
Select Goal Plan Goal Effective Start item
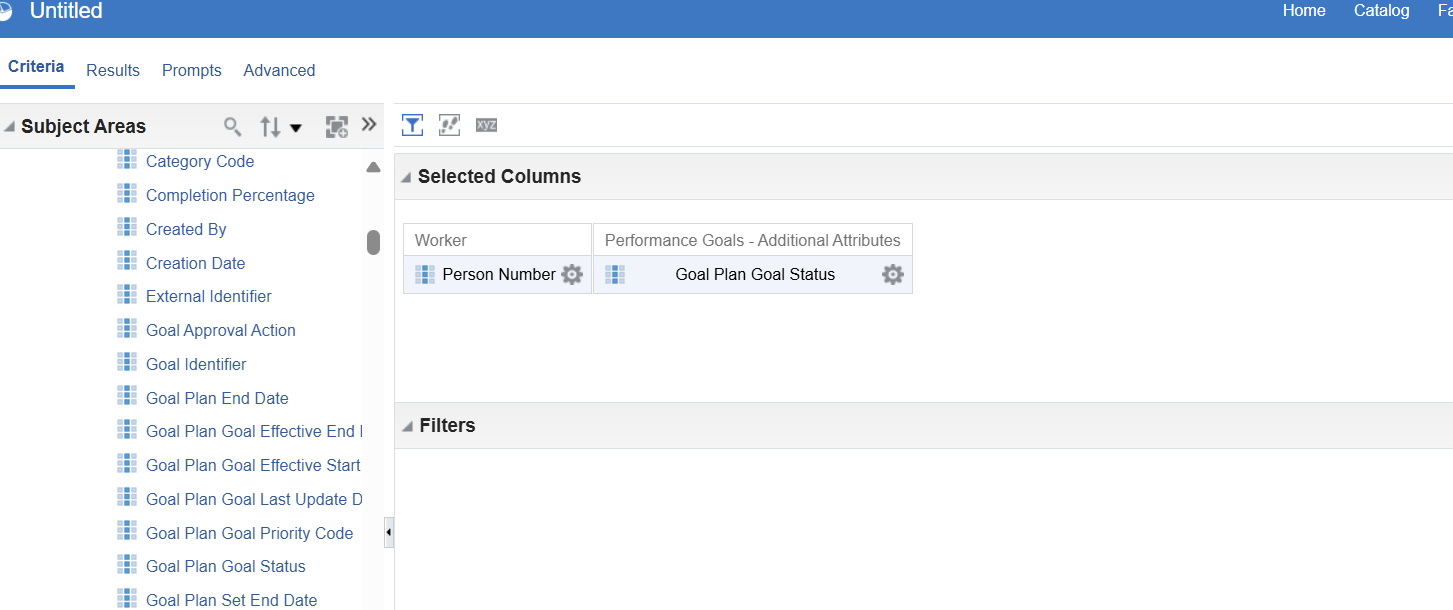point(254,465)
